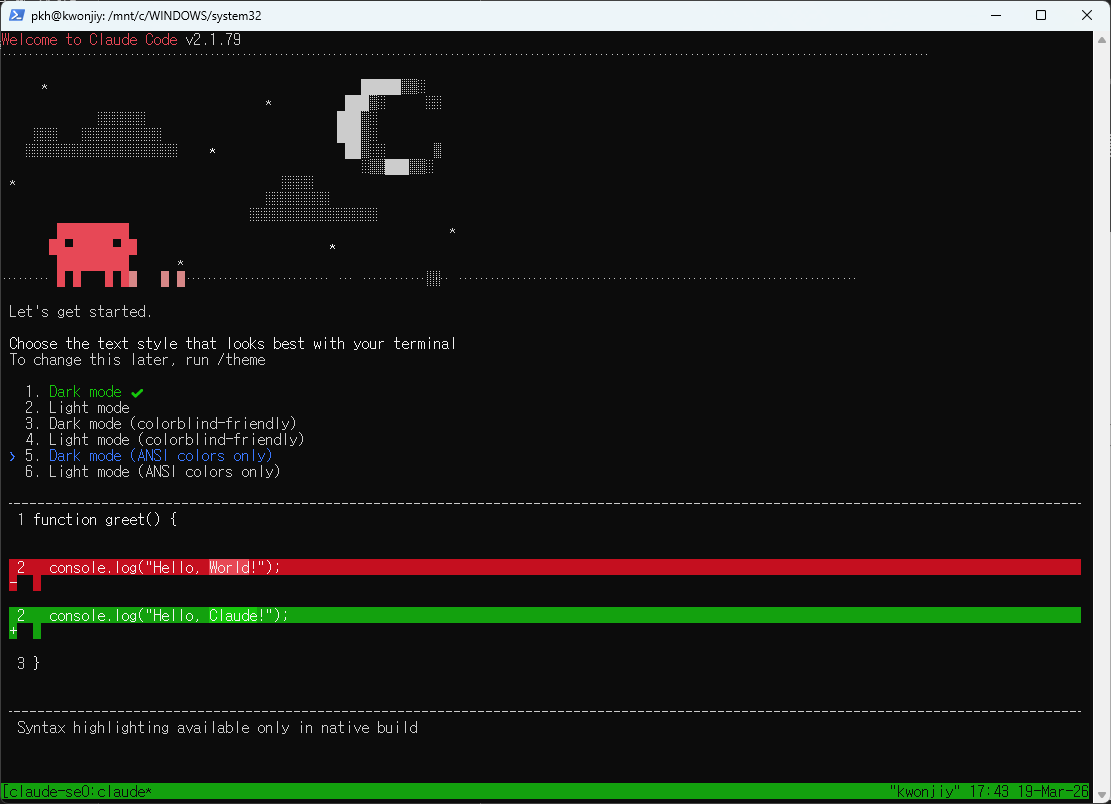Image resolution: width=1111 pixels, height=804 pixels.
Task: Minimize the terminal window
Action: (x=996, y=15)
